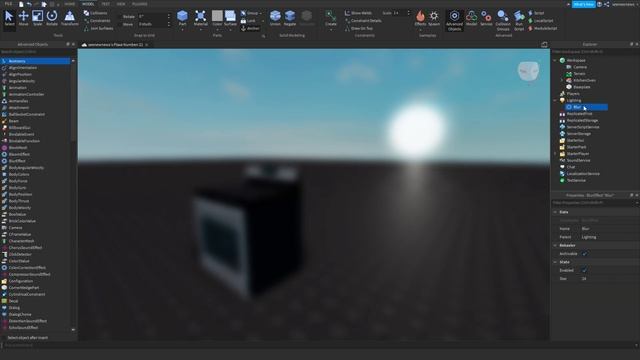This screenshot has width=640, height=360.
Task: Collapse the Behavior properties section
Action: (x=555, y=246)
